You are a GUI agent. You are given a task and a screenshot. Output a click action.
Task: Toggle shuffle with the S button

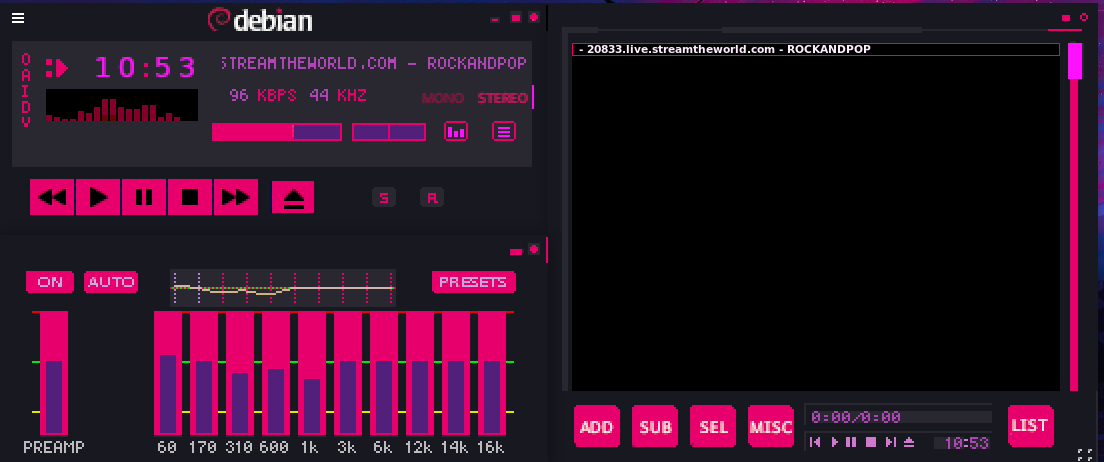(384, 198)
